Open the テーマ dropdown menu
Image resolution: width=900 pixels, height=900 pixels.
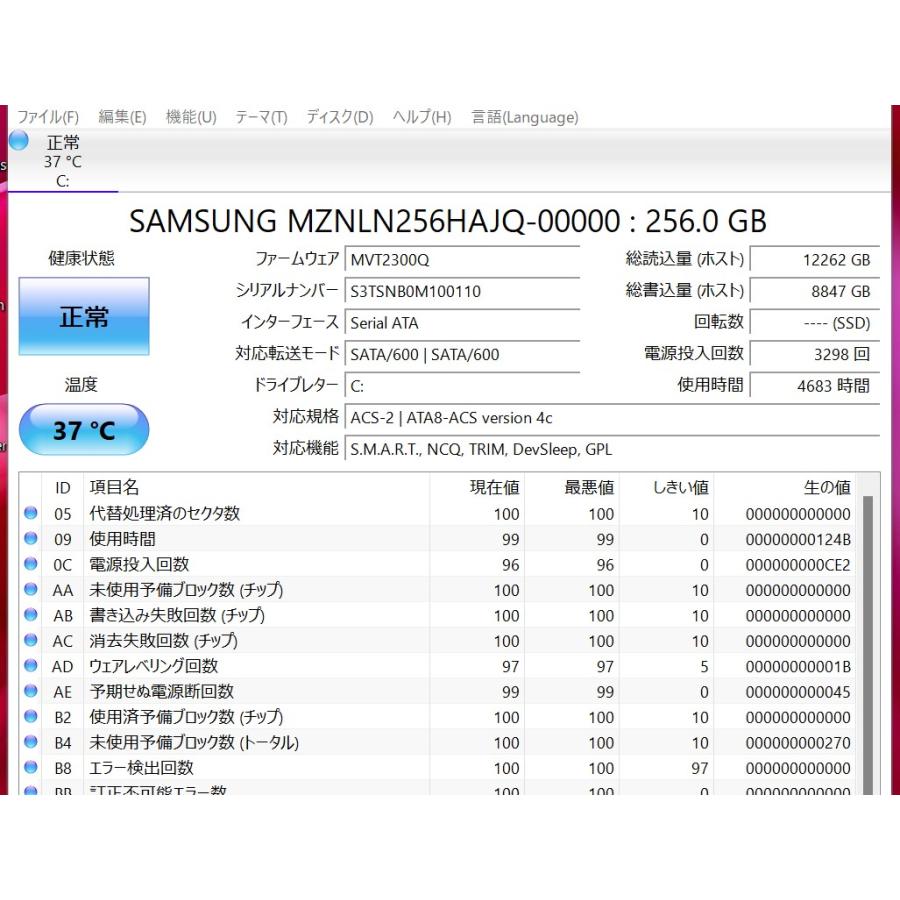tap(259, 117)
